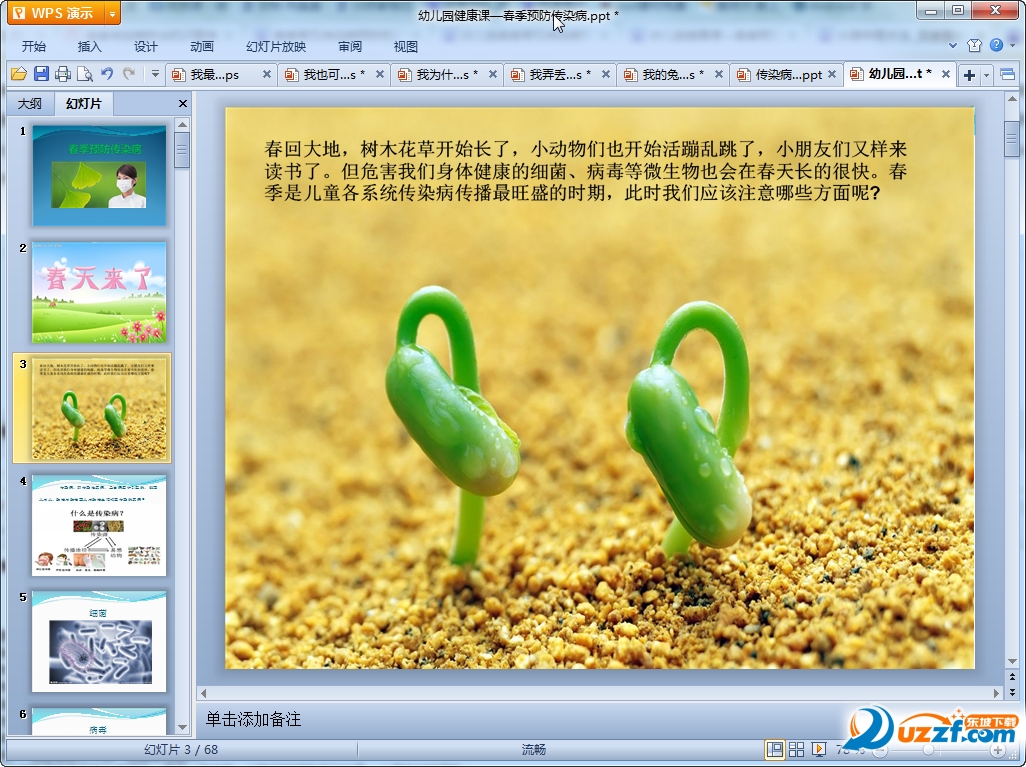The height and width of the screenshot is (767, 1026).
Task: Click the zoom in plus button
Action: [998, 751]
